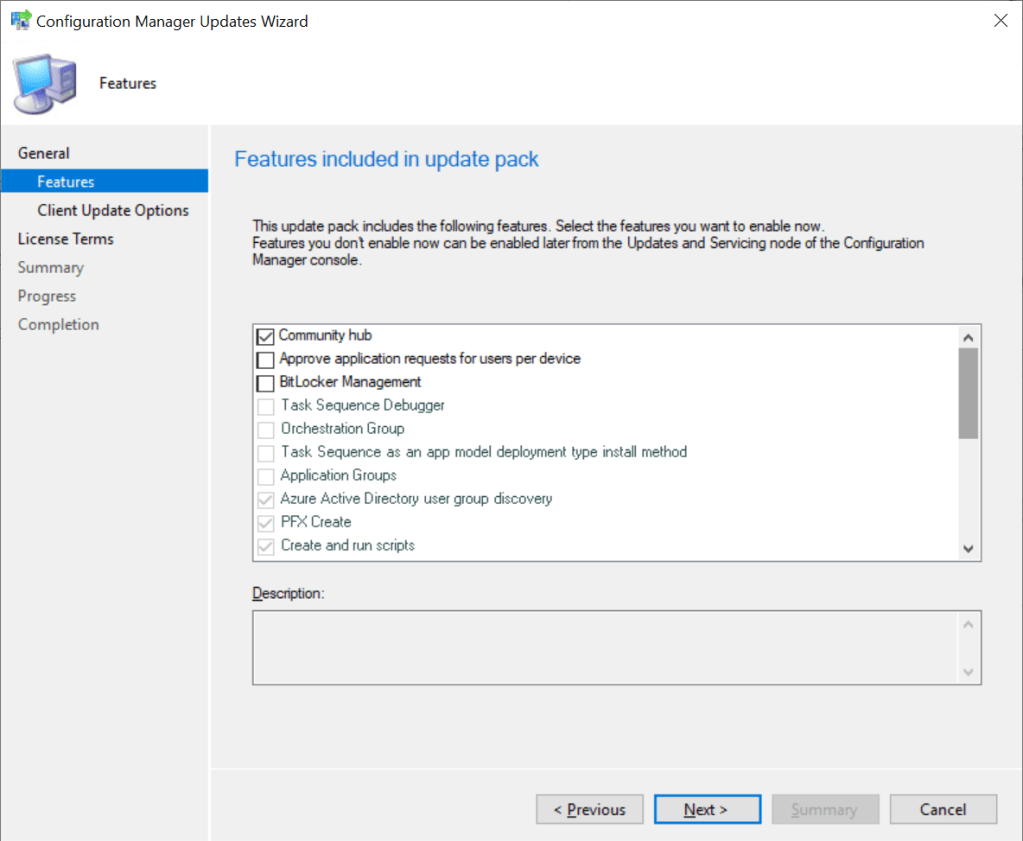The width and height of the screenshot is (1023, 841).
Task: Select the Orchestration Group list entry
Action: coord(342,428)
